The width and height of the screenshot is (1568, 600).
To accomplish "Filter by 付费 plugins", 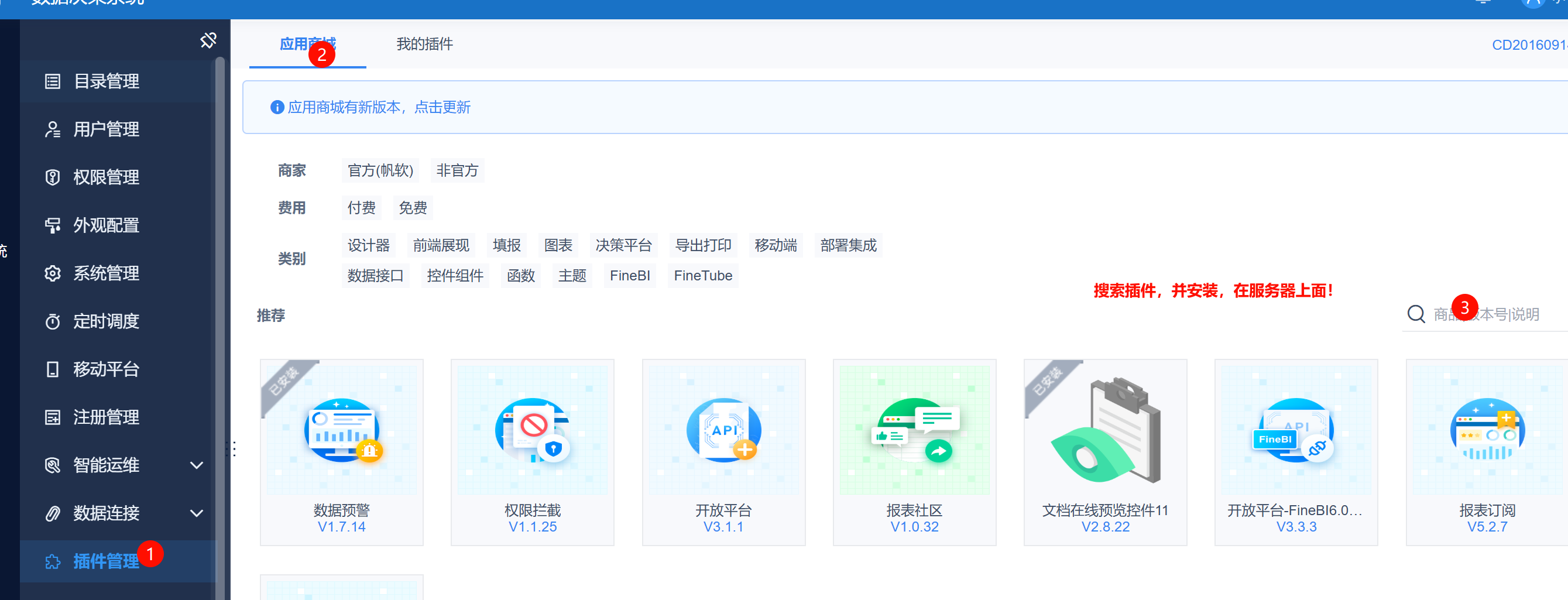I will coord(362,209).
